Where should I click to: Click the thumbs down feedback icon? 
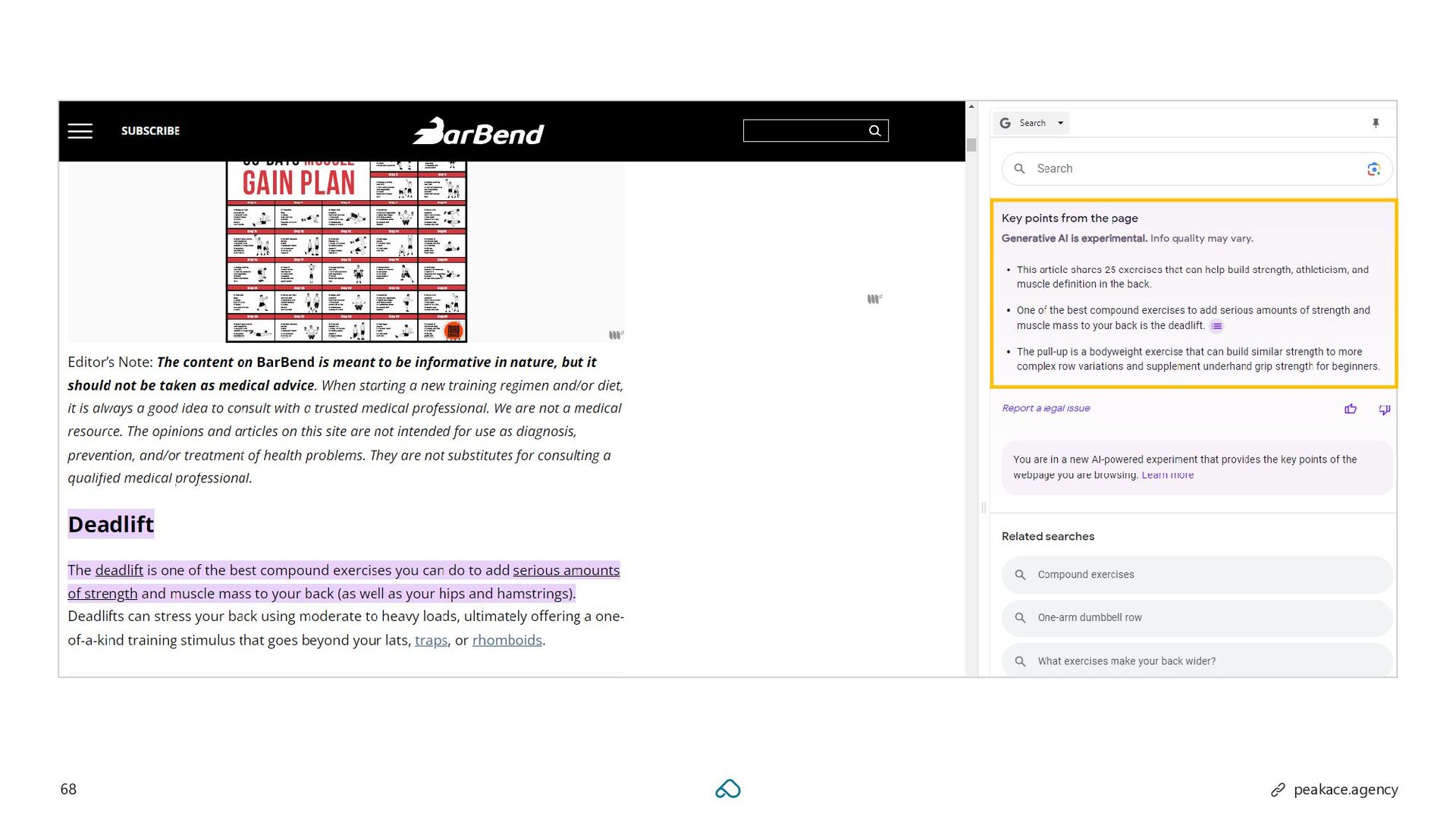1384,409
